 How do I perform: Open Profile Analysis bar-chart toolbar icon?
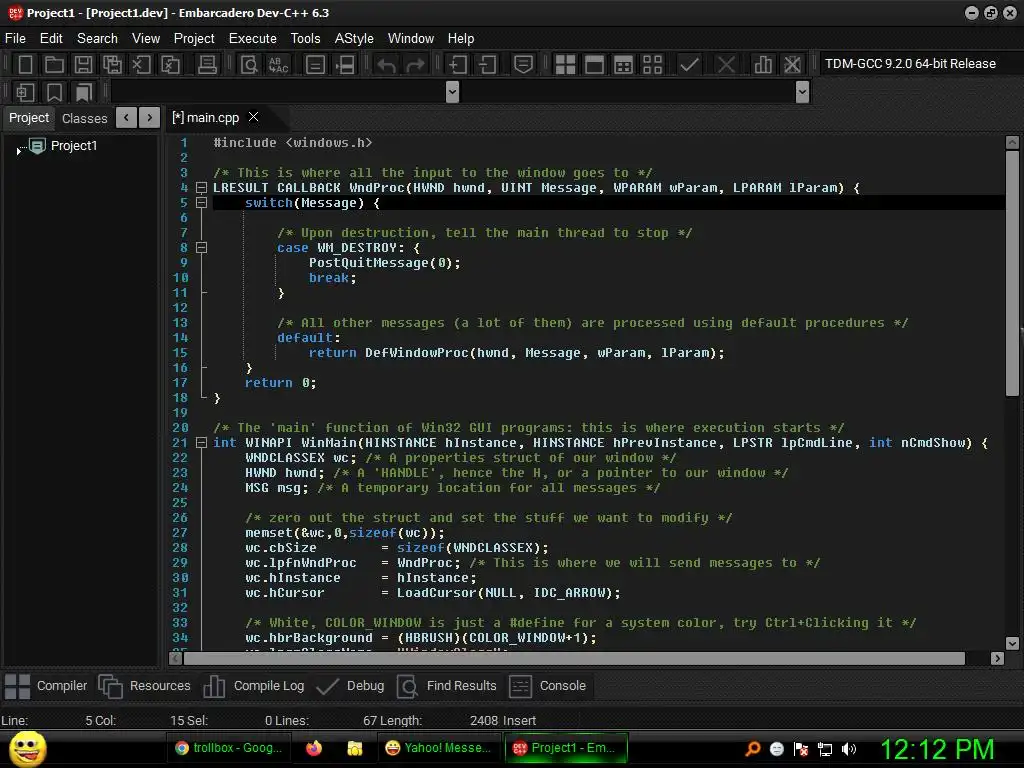[x=762, y=64]
